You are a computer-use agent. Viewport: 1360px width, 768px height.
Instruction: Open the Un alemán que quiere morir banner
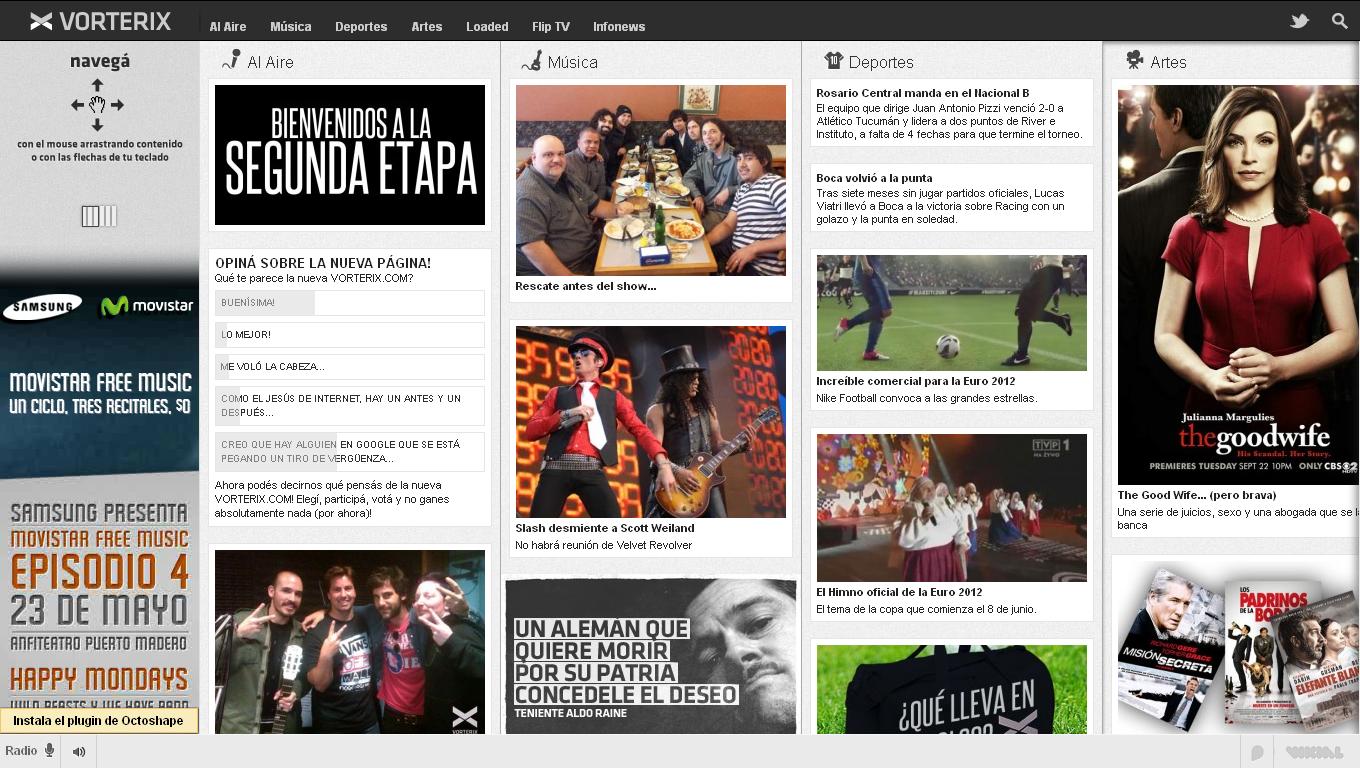pos(651,656)
